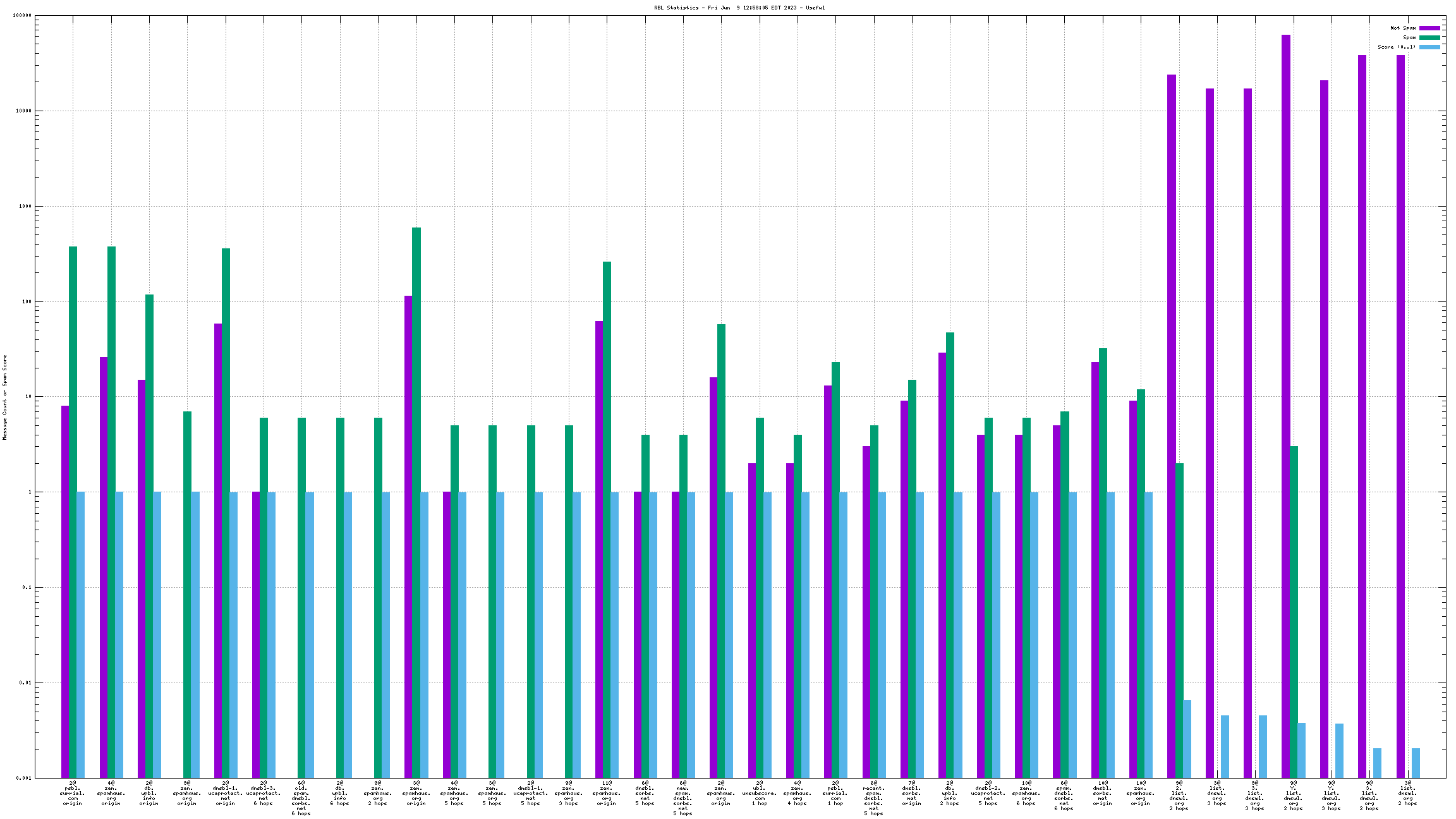1456x819 pixels.
Task: Click the green Spam legend swatch
Action: (1429, 37)
